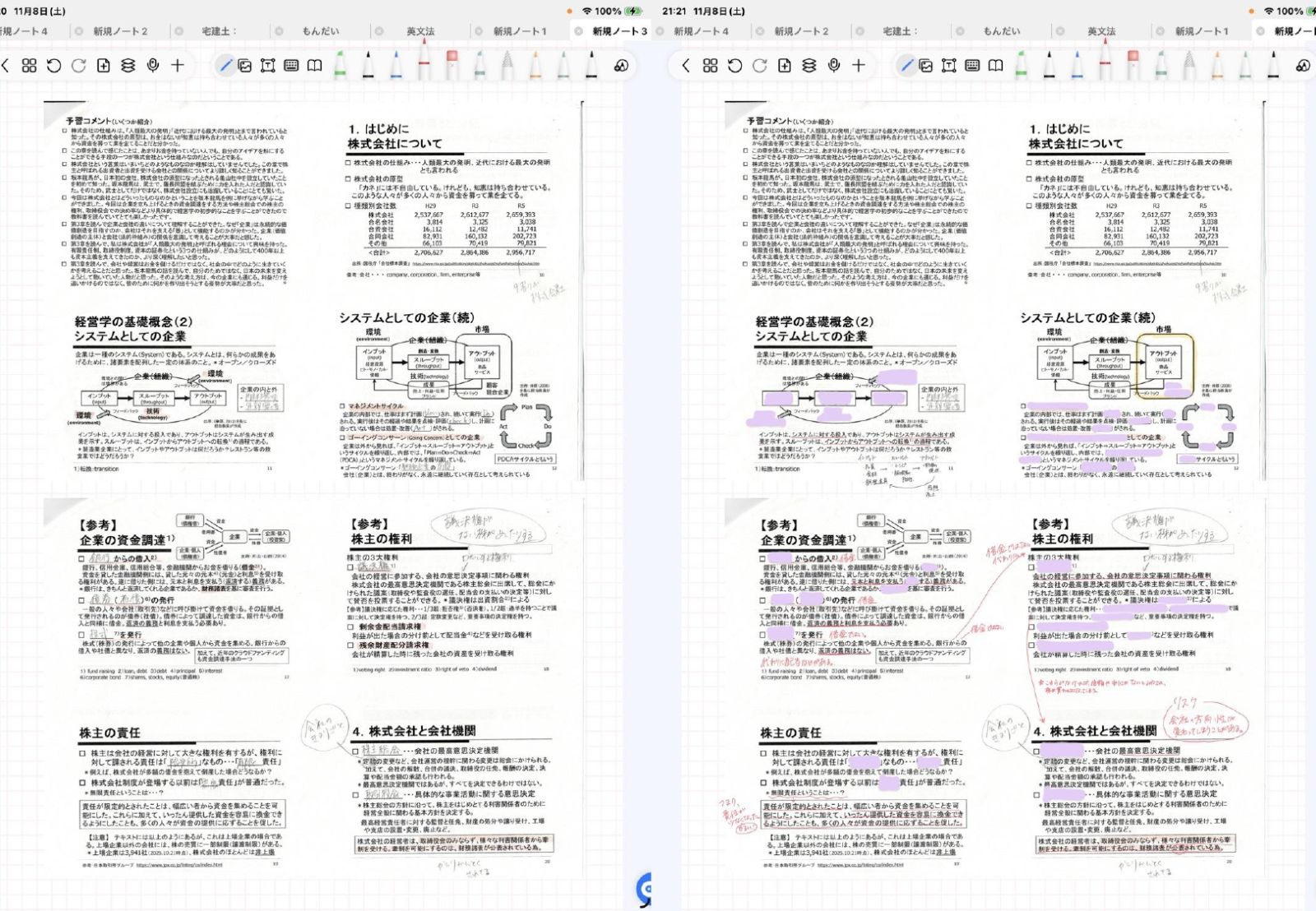Screen dimensions: 1316x911
Task: Switch to reading mode via the right window book icon
Action: tap(996, 66)
